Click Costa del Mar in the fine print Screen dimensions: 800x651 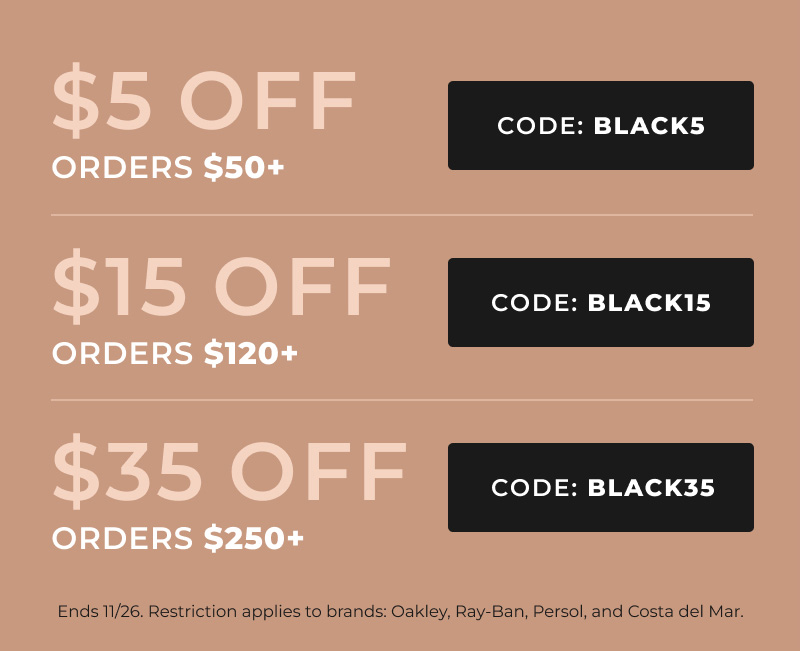685,611
